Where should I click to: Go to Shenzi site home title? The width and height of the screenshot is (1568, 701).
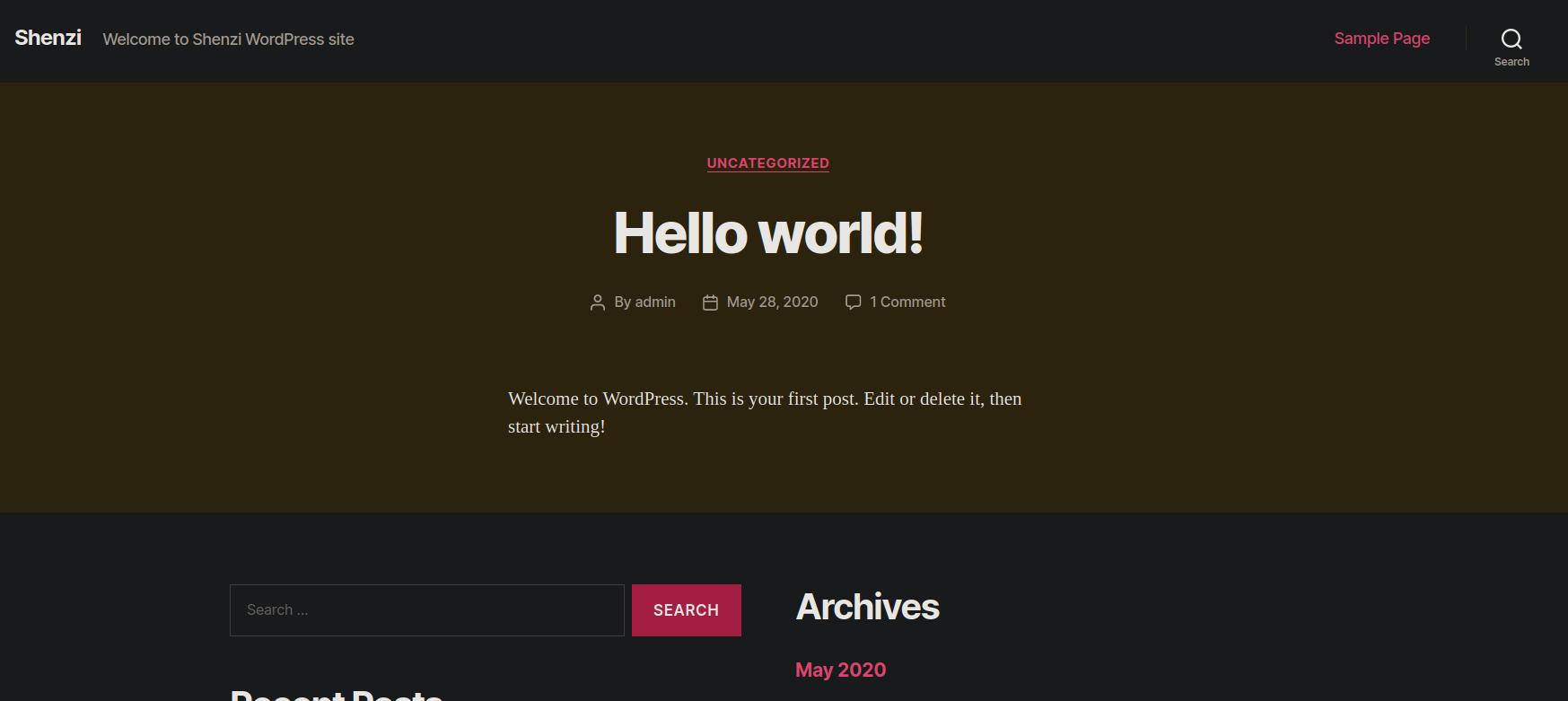tap(48, 38)
